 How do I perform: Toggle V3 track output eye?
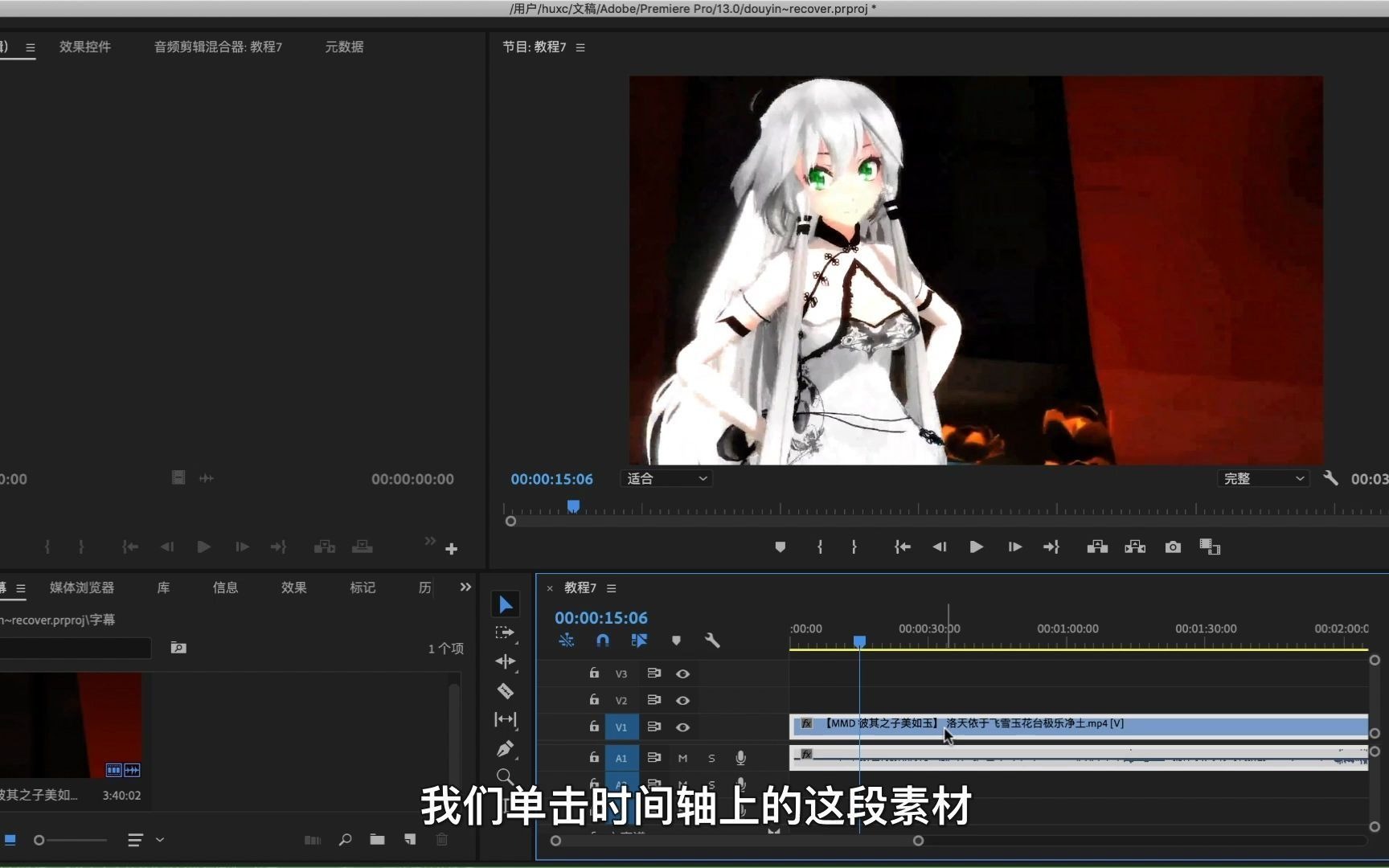[682, 674]
